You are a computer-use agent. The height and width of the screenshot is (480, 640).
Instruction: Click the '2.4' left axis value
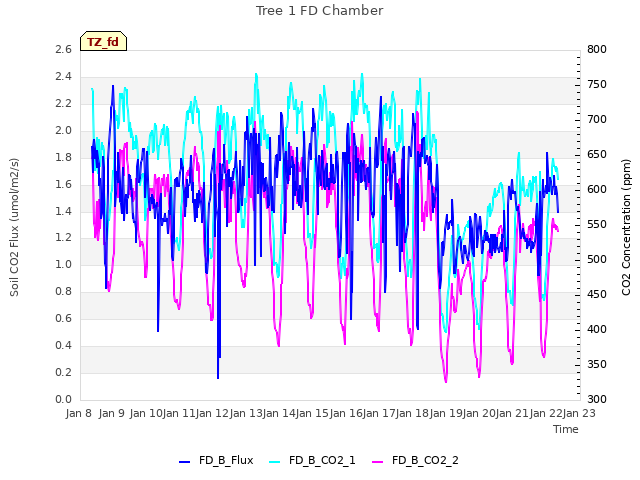click(x=63, y=77)
